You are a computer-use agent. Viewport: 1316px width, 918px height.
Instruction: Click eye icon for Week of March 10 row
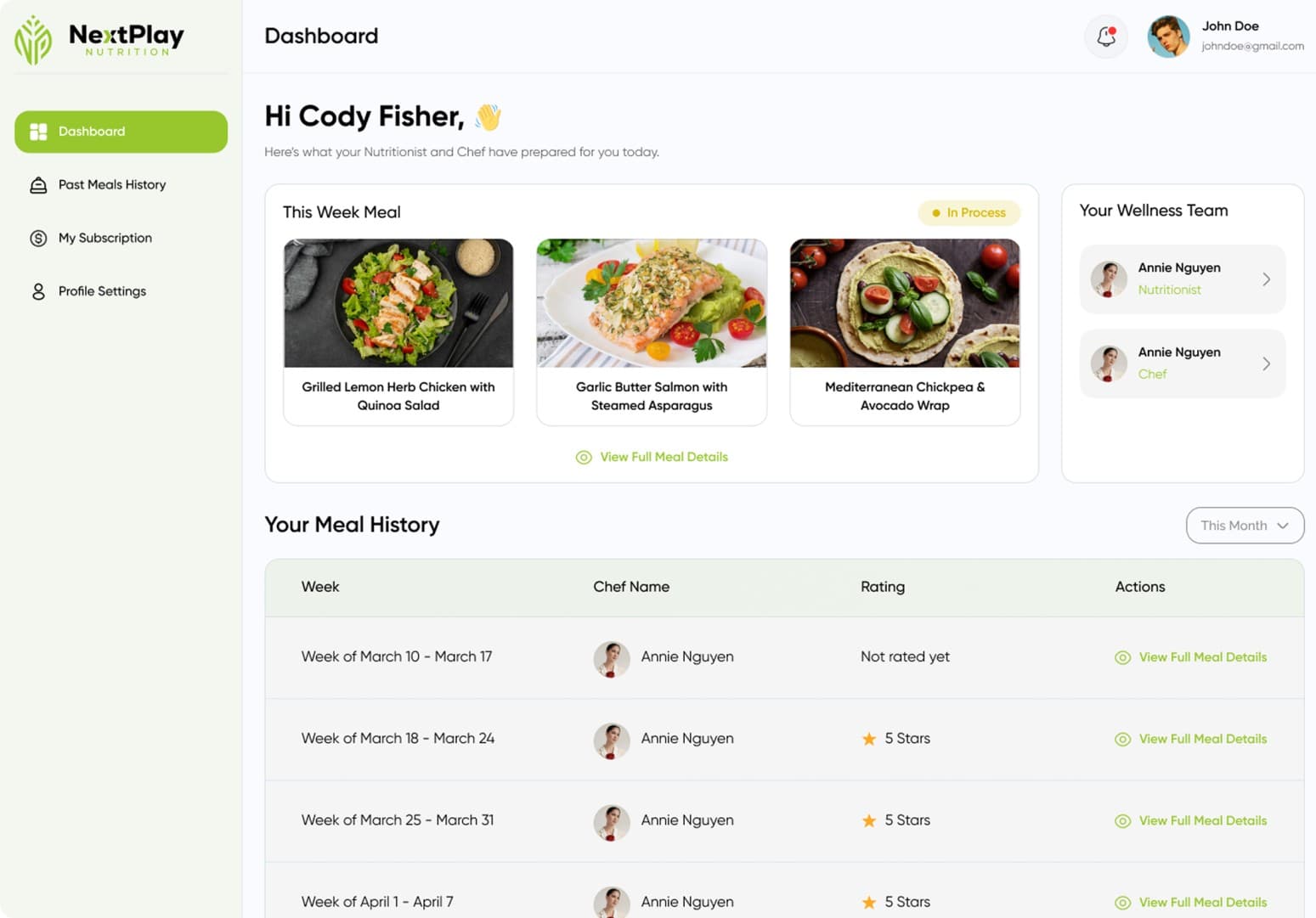point(1122,658)
